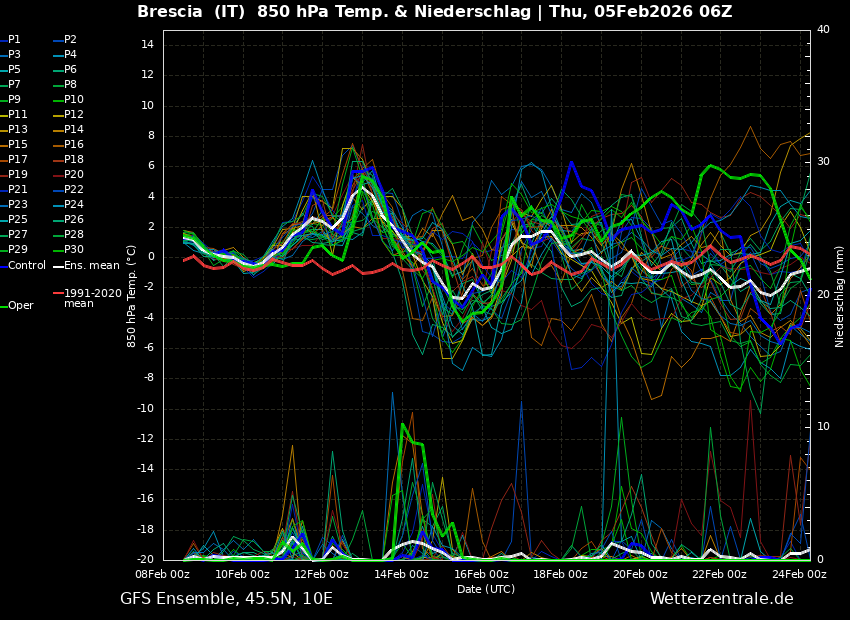Click the P1 legend entry
The height and width of the screenshot is (620, 850).
coord(14,40)
